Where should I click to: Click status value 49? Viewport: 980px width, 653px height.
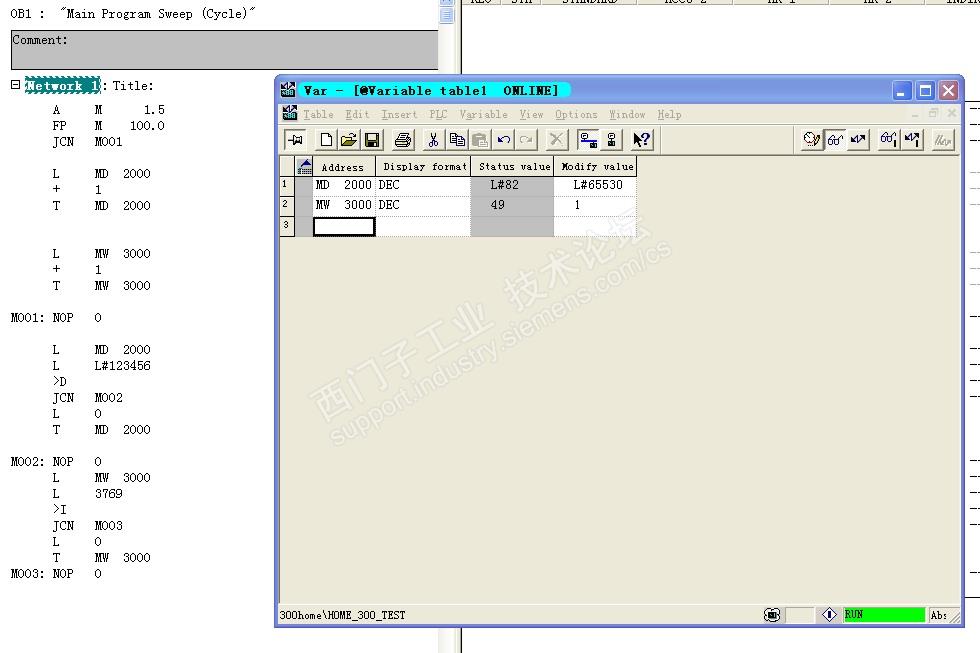[x=512, y=206]
